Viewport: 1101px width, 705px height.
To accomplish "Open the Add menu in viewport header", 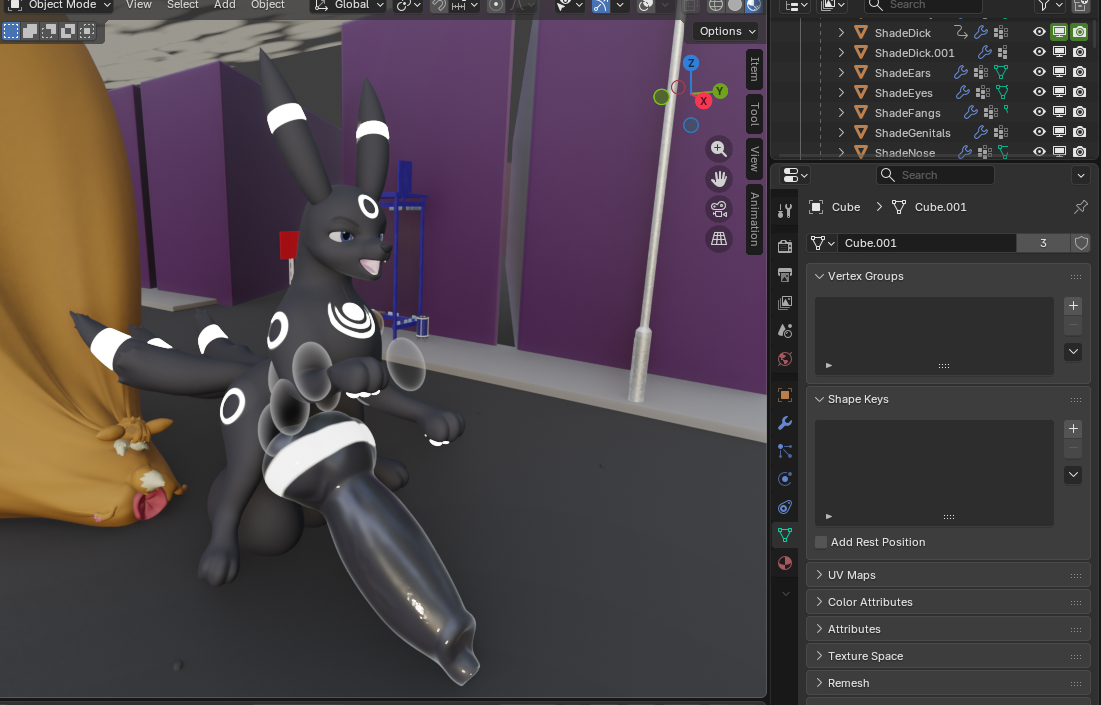I will point(225,5).
